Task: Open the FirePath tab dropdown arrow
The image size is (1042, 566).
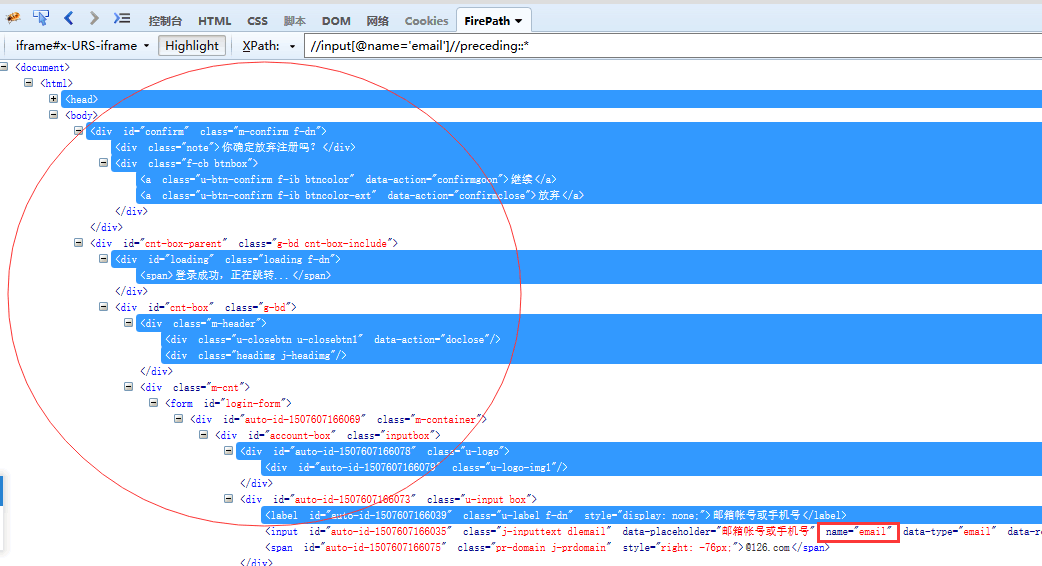Action: pos(518,21)
